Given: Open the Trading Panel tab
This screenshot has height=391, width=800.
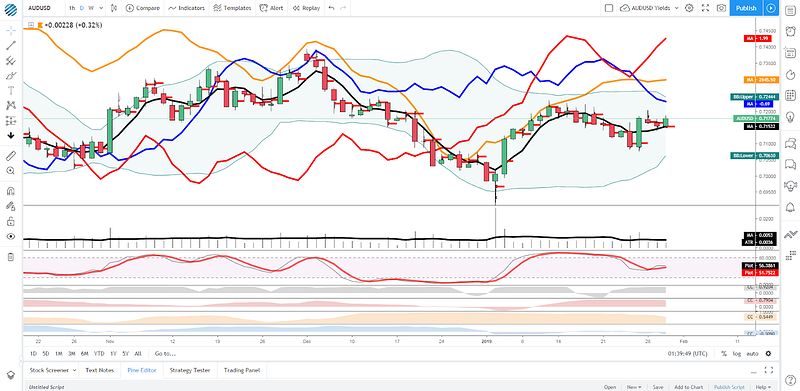Looking at the screenshot, I should point(242,370).
